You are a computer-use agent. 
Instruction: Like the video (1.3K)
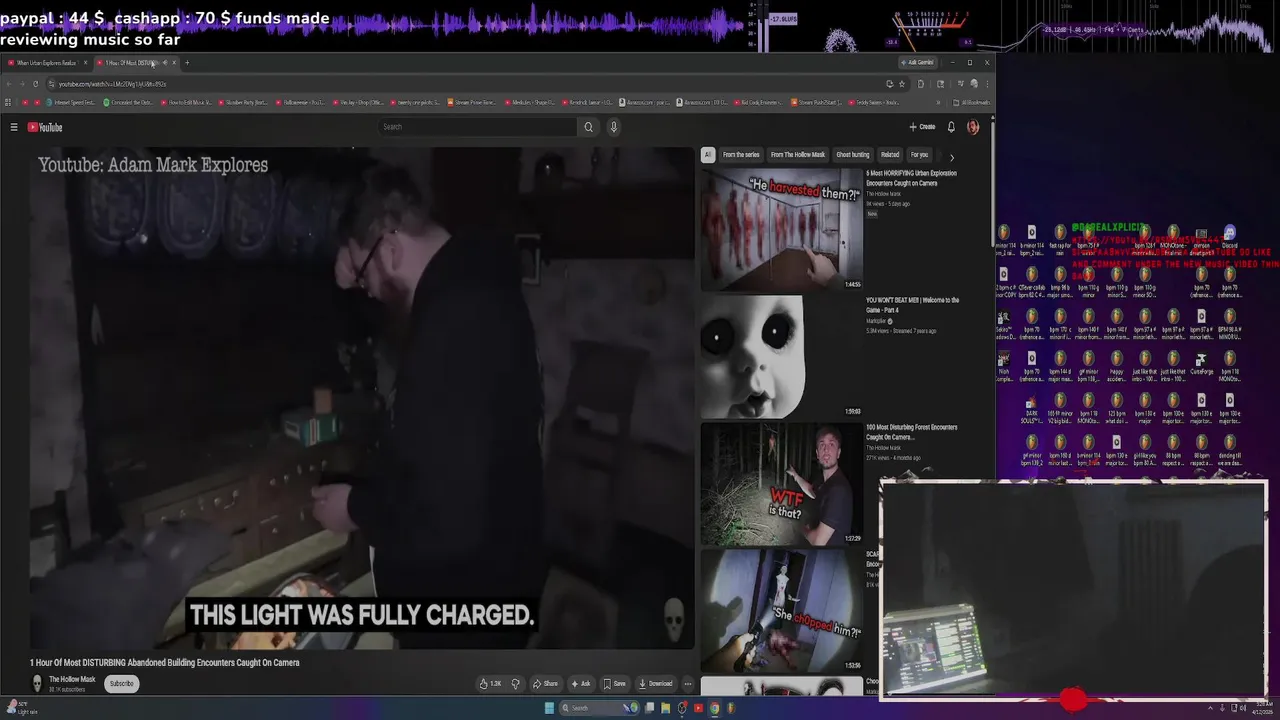pos(490,684)
